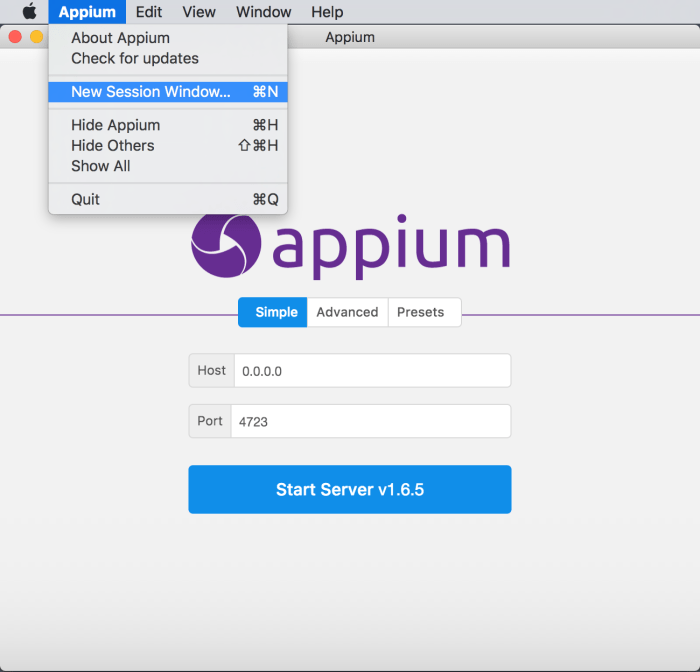Click the yellow minimize window button

(x=37, y=37)
